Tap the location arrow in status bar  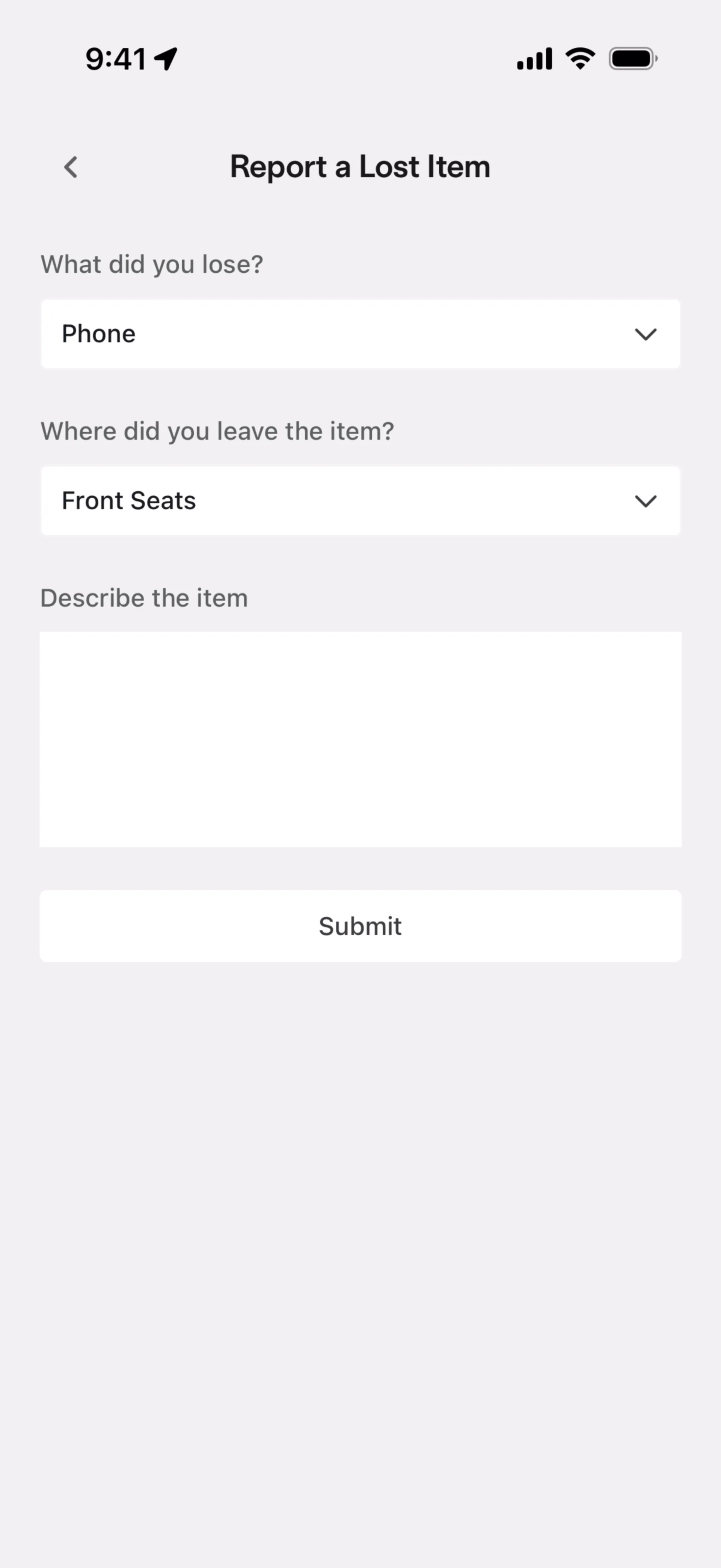pyautogui.click(x=166, y=59)
